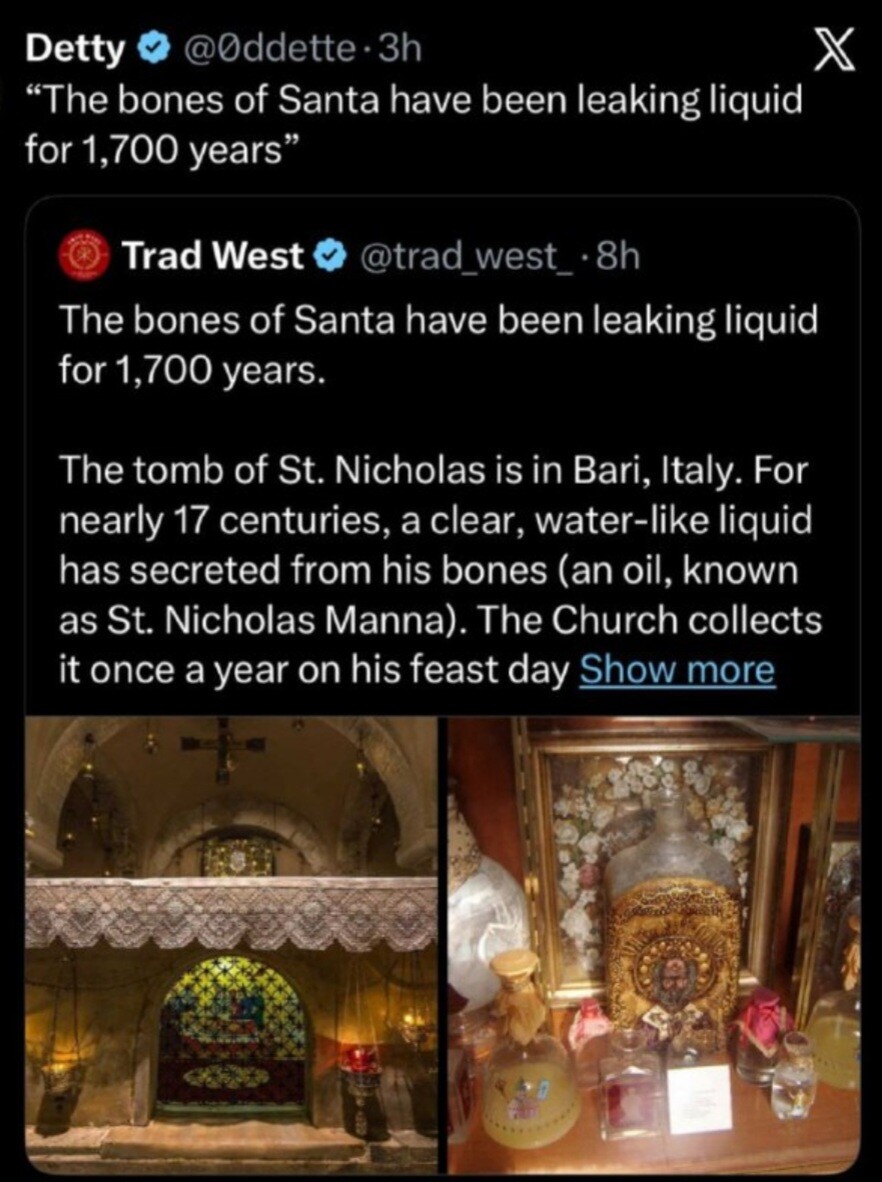Open the Detty profile name

[77, 48]
